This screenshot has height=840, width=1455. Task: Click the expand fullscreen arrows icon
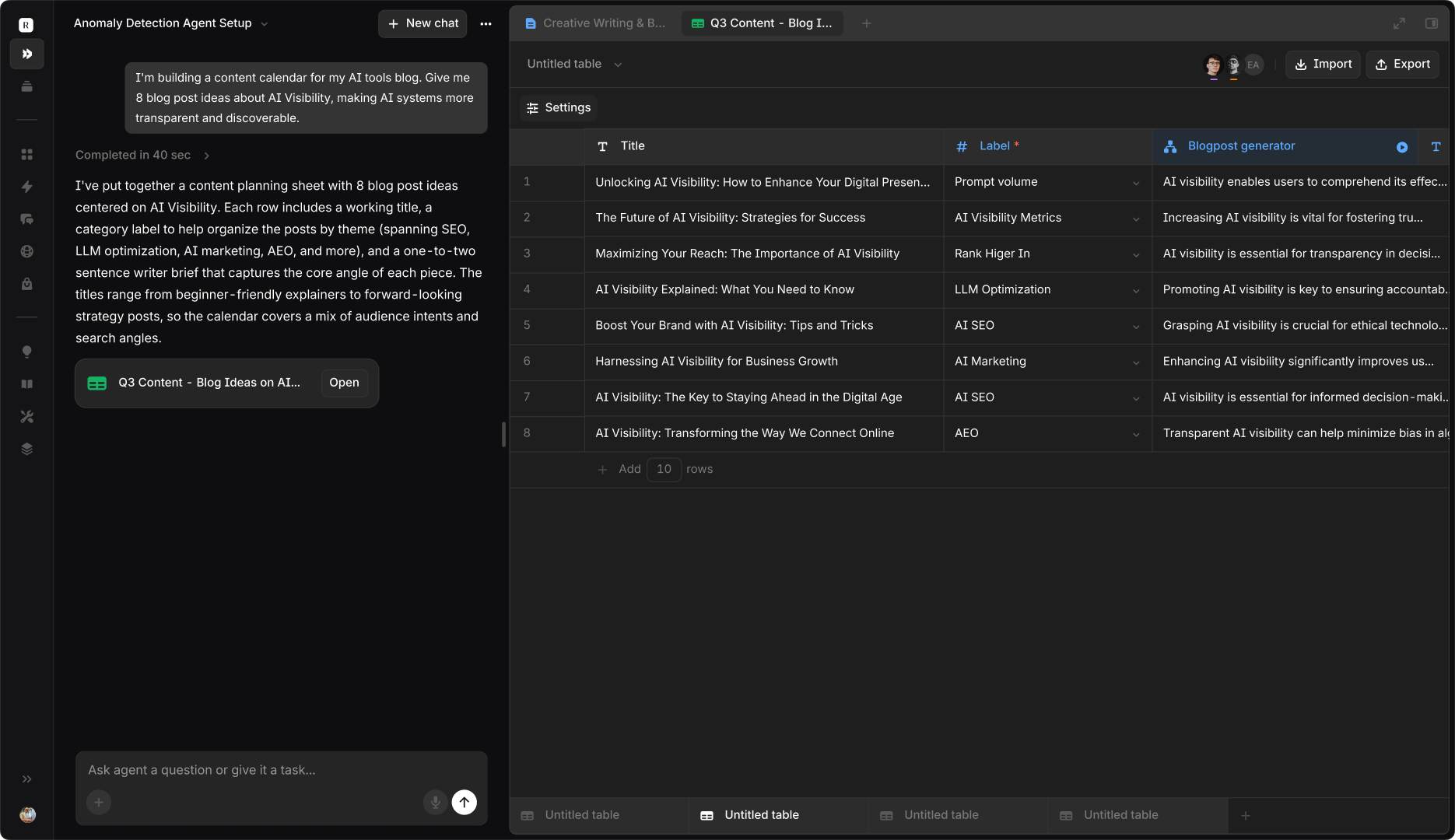1399,23
